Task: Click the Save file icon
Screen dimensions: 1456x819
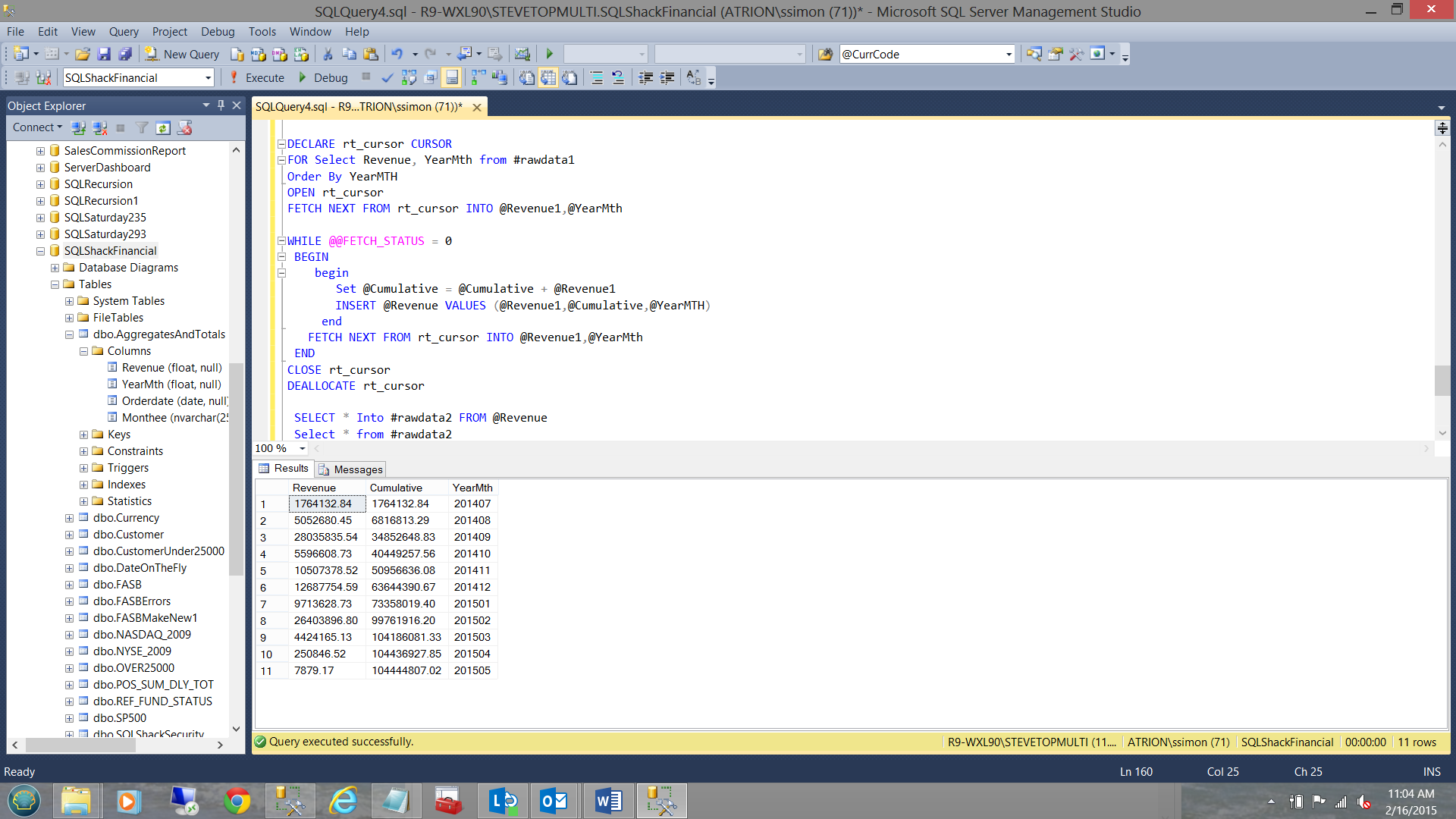Action: 105,54
